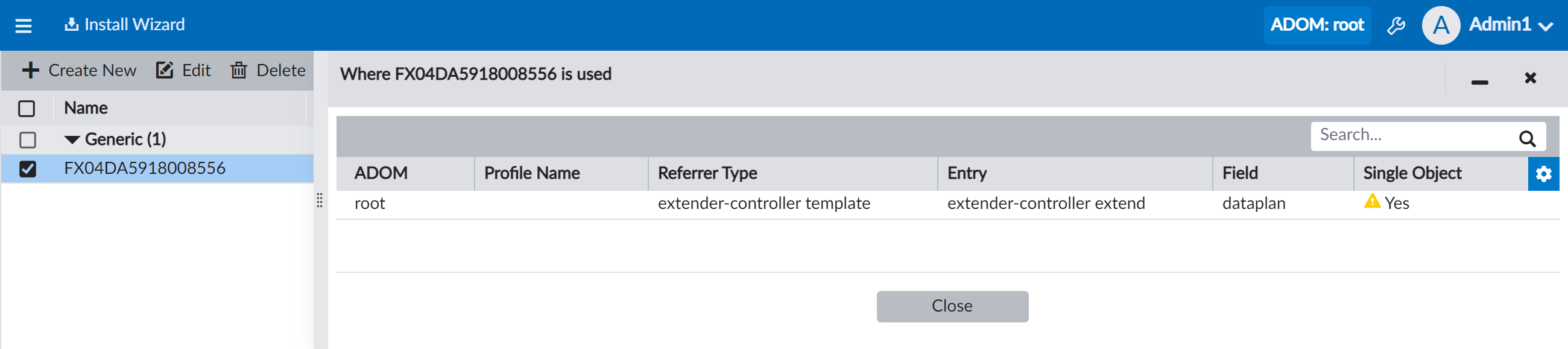Open column settings gear icon
Image resolution: width=1568 pixels, height=349 pixels.
click(1543, 174)
